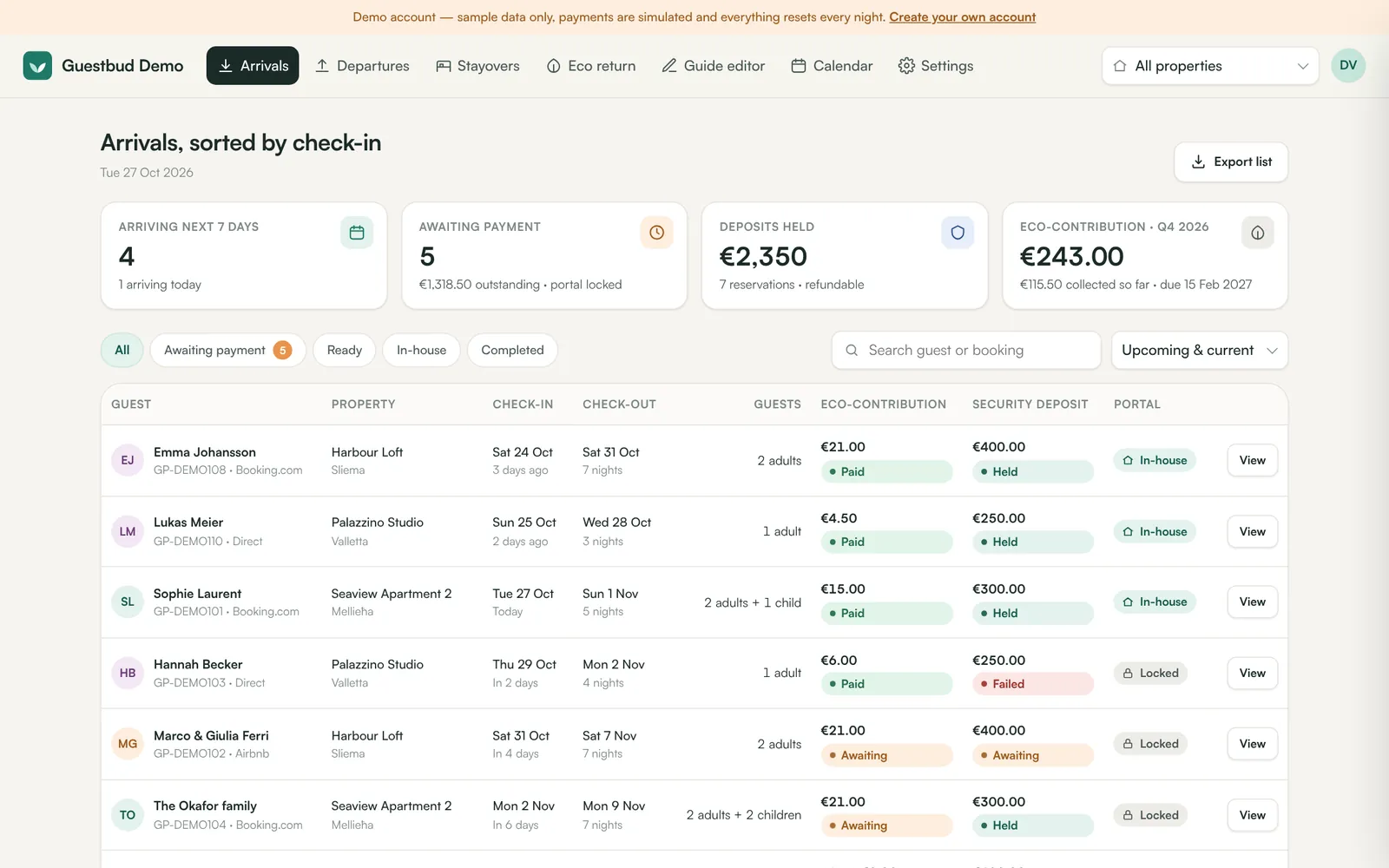
Task: View Lukas Meier's reservation
Action: pyautogui.click(x=1252, y=531)
